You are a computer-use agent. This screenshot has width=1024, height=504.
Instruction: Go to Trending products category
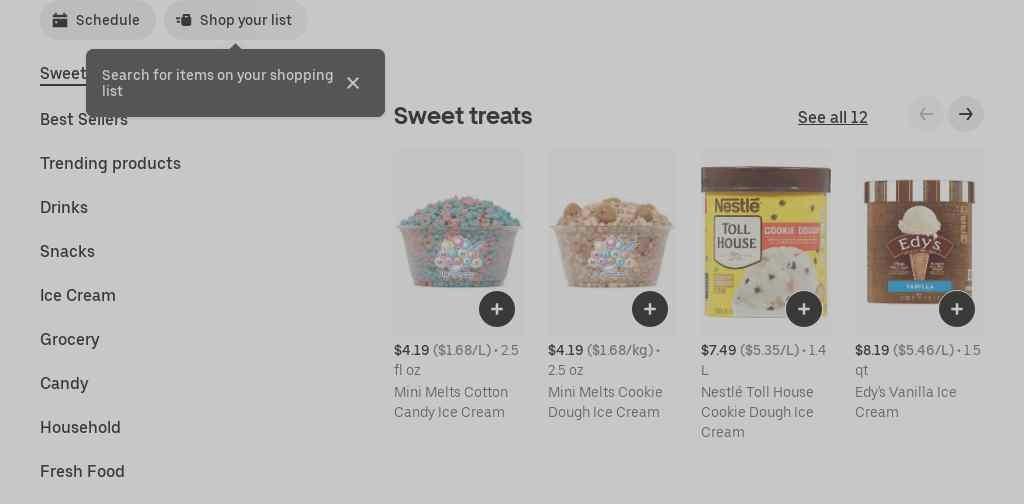point(110,163)
